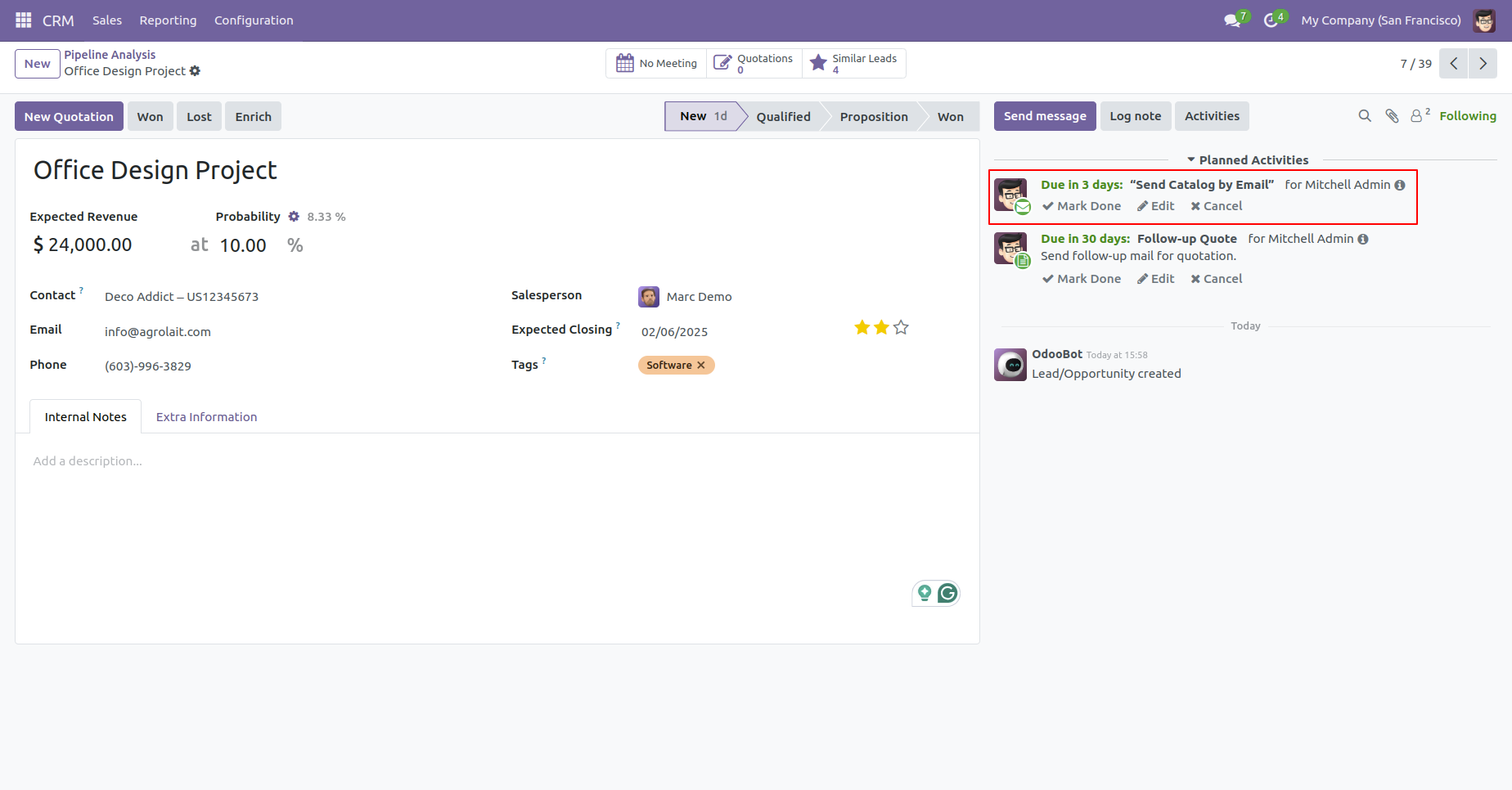1512x790 pixels.
Task: Click the gear icon next to Office Design Project breadcrumb
Action: pyautogui.click(x=195, y=71)
